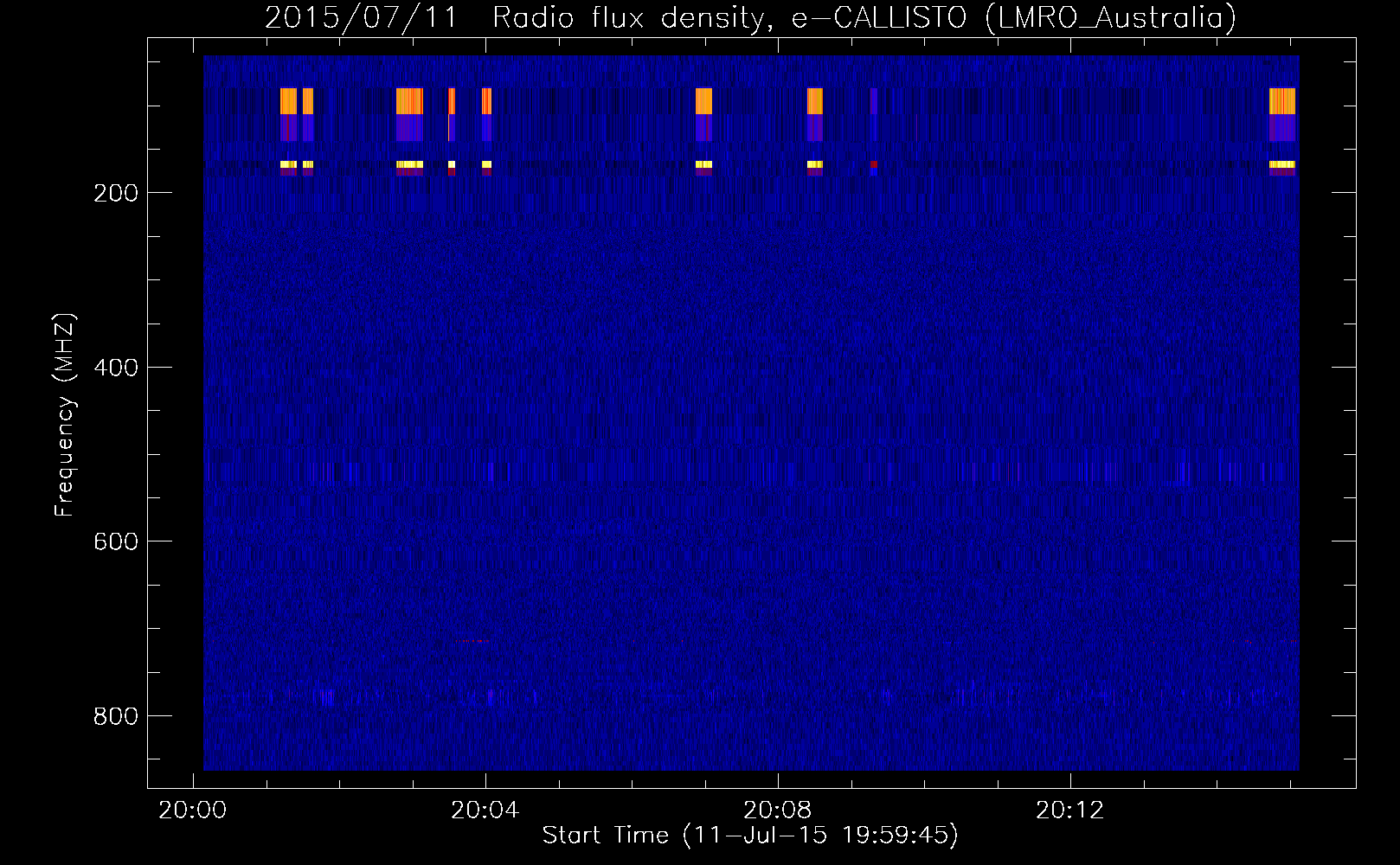Viewport: 1400px width, 865px height.
Task: Click the plot title text 'Radio flux density, e-CALLISTO'
Action: [x=729, y=17]
